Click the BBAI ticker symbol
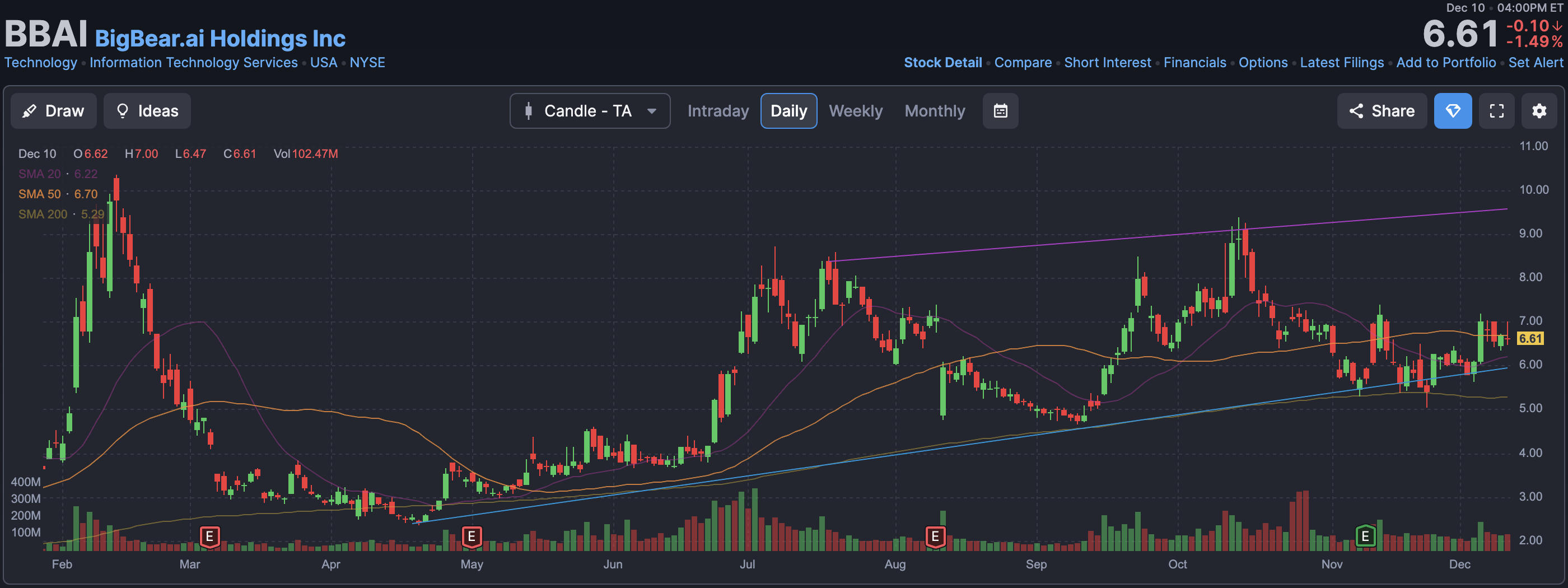Screen dimensions: 1568x588 click(46, 34)
